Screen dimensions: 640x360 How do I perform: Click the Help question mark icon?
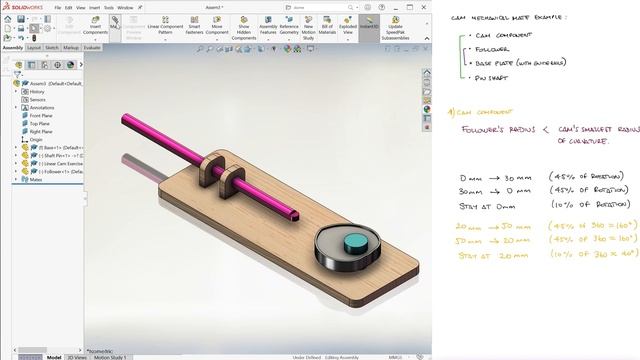pyautogui.click(x=382, y=7)
